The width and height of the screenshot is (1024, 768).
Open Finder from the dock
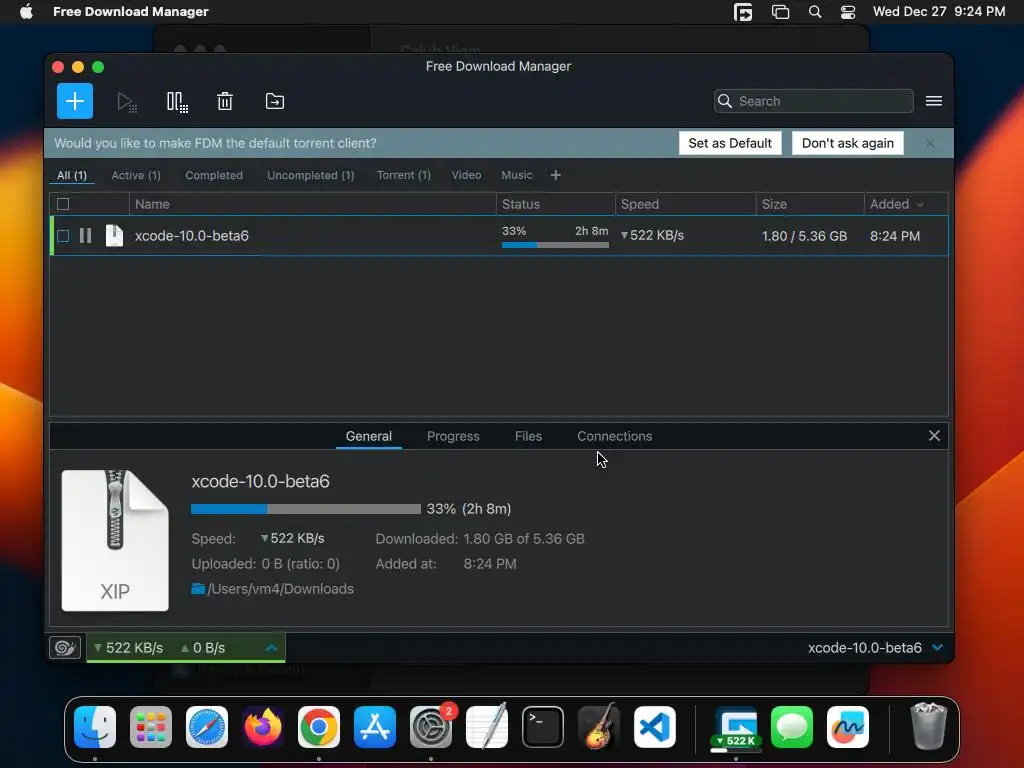tap(95, 727)
